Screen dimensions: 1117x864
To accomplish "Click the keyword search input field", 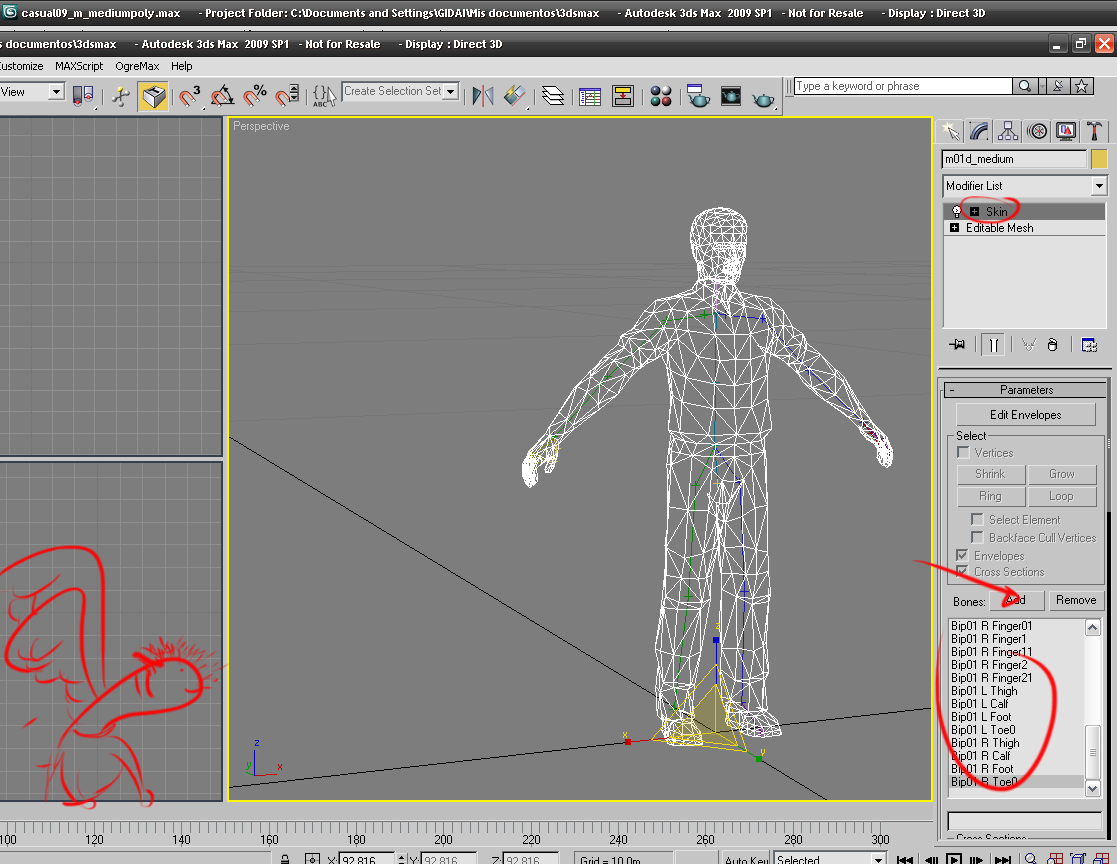I will pyautogui.click(x=903, y=86).
